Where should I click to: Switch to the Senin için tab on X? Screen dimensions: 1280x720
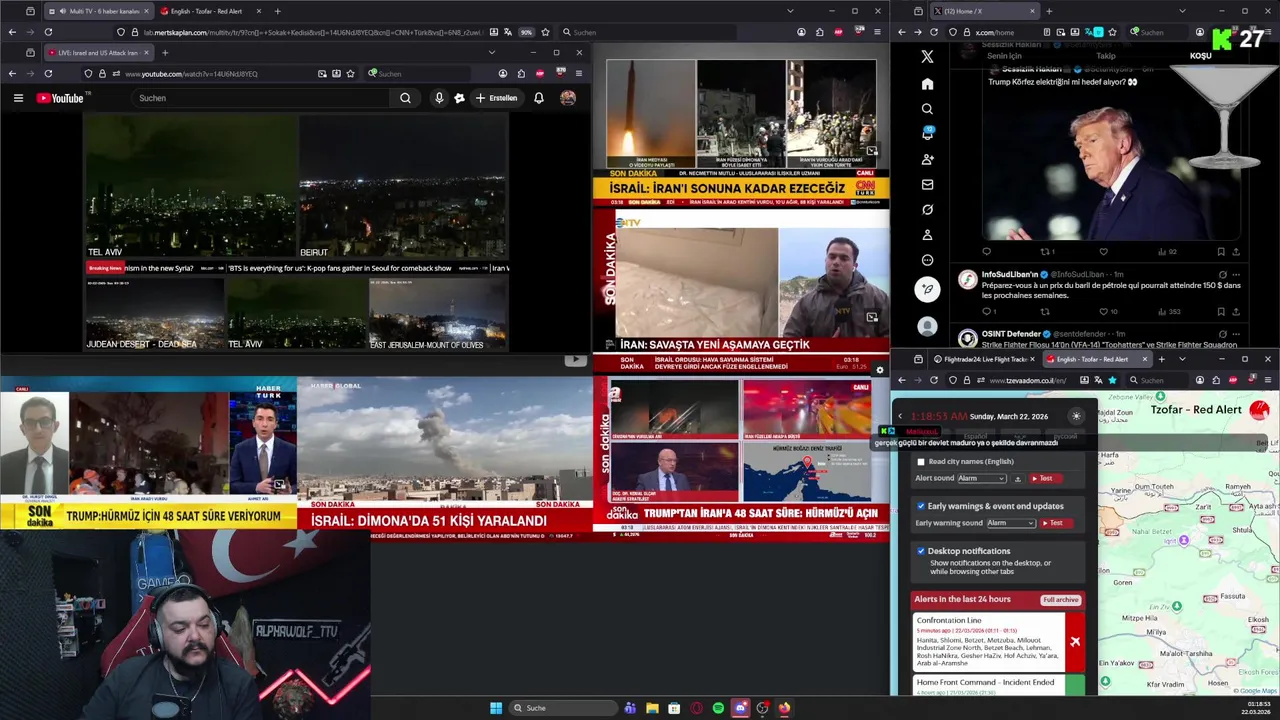(x=1004, y=56)
